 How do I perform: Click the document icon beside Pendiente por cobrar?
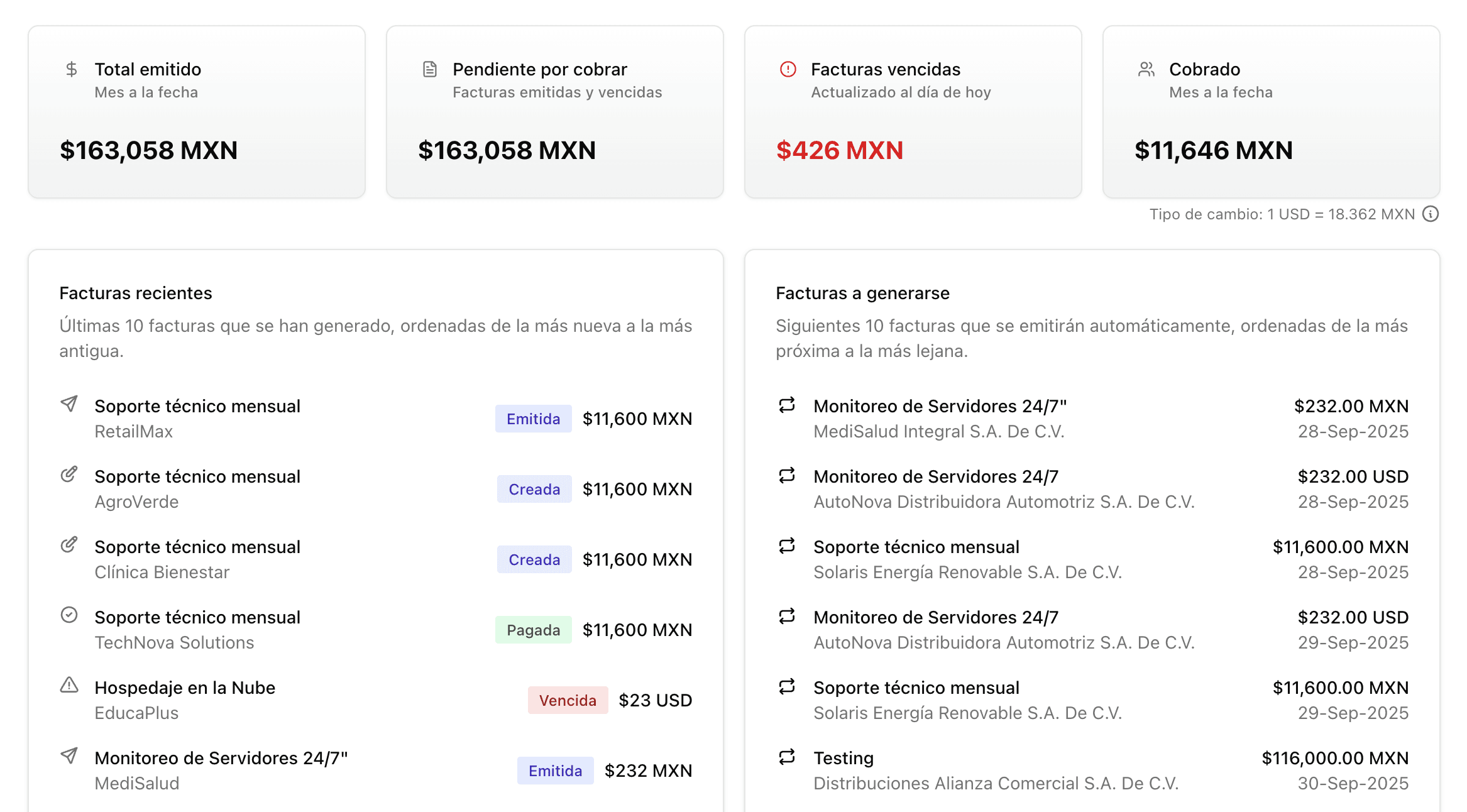[x=430, y=69]
